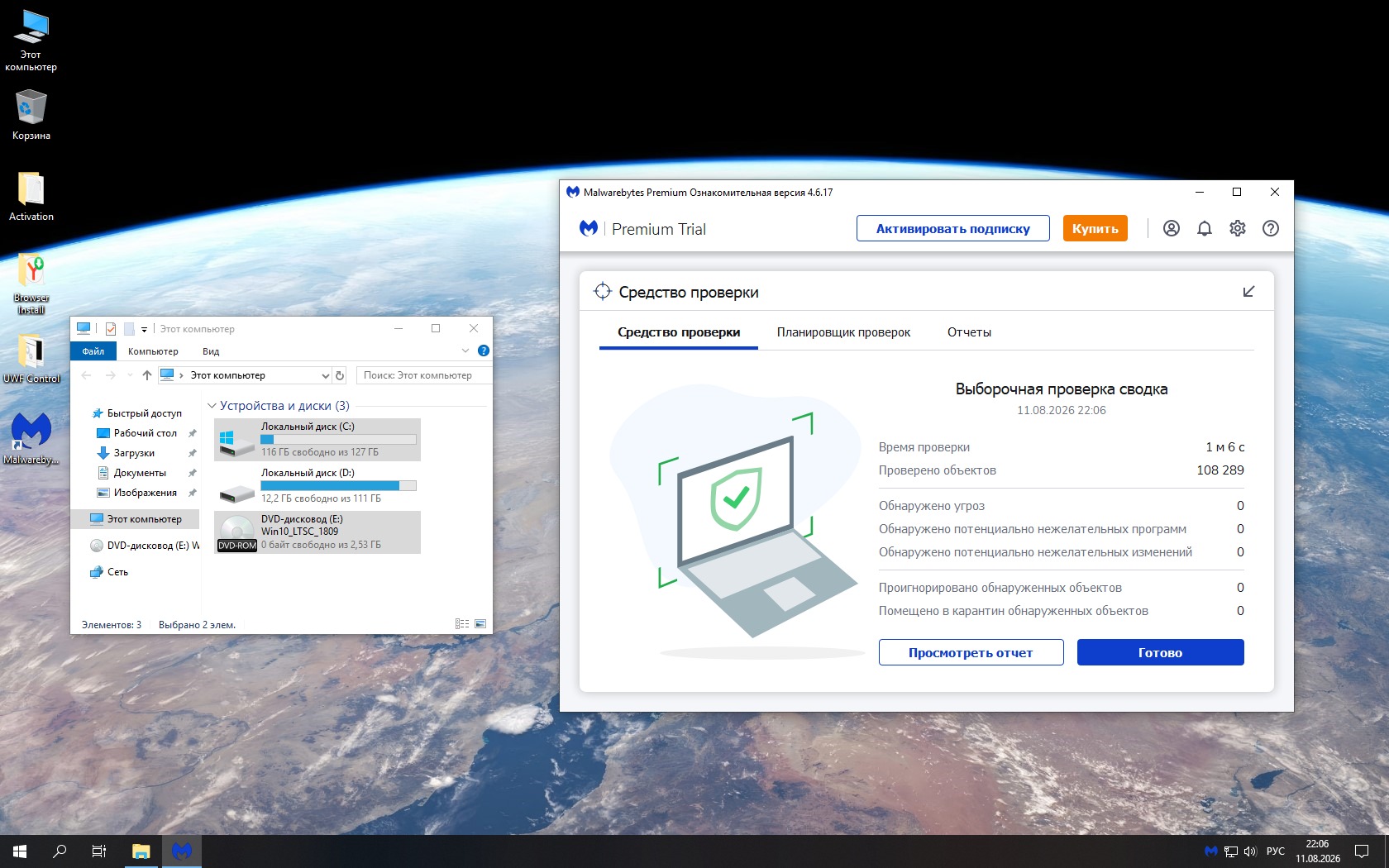Open taskbar search
The height and width of the screenshot is (868, 1389).
coord(60,851)
